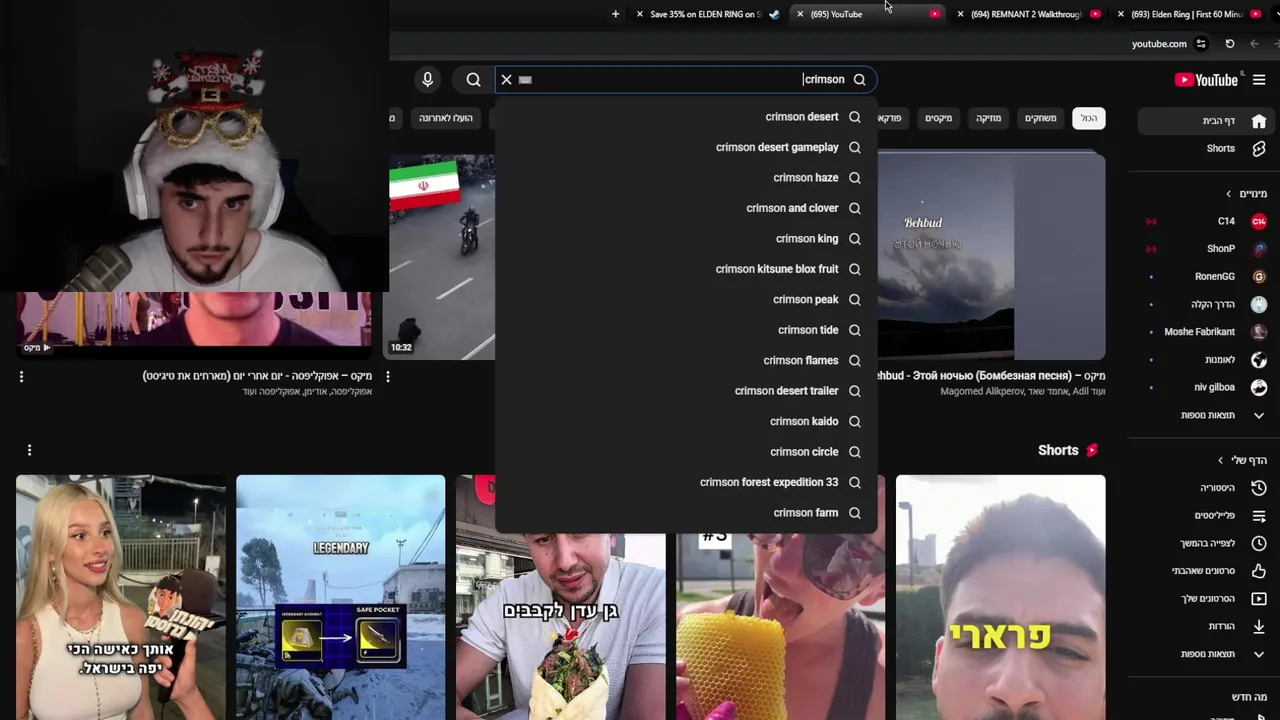Image resolution: width=1280 pixels, height=720 pixels.
Task: Choose the 'crimson circle' suggestion
Action: coord(686,452)
